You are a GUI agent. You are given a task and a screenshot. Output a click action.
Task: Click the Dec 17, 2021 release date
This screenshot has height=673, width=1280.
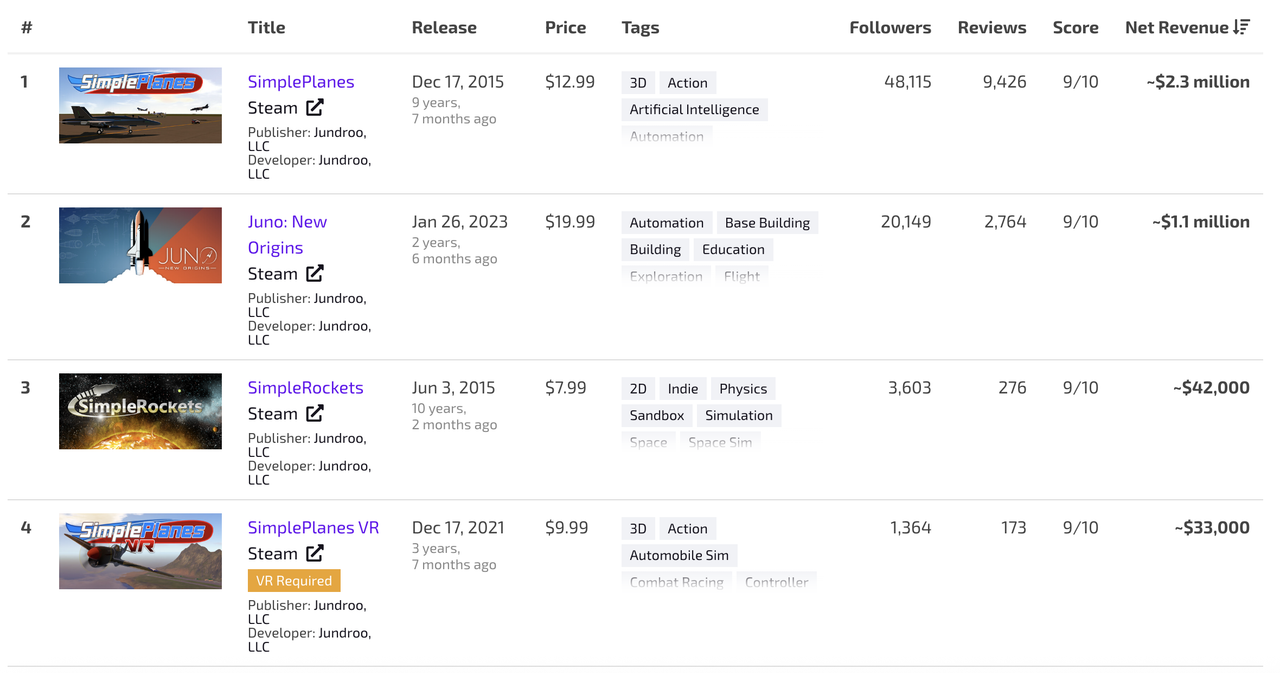pos(458,528)
